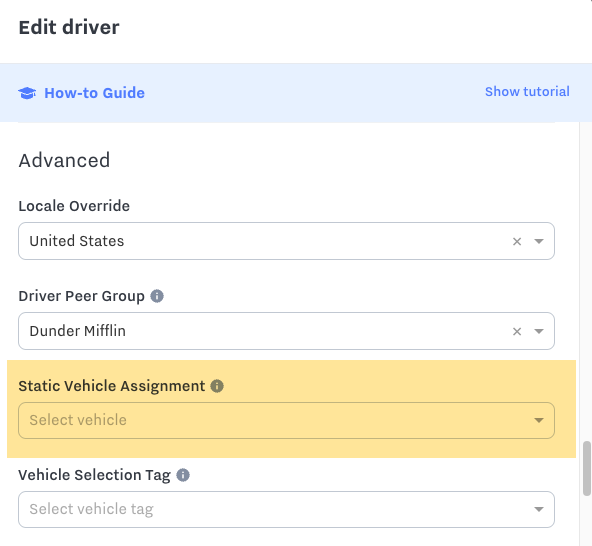The image size is (592, 546).
Task: Click the Driver Peer Group label
Action: coord(82,296)
